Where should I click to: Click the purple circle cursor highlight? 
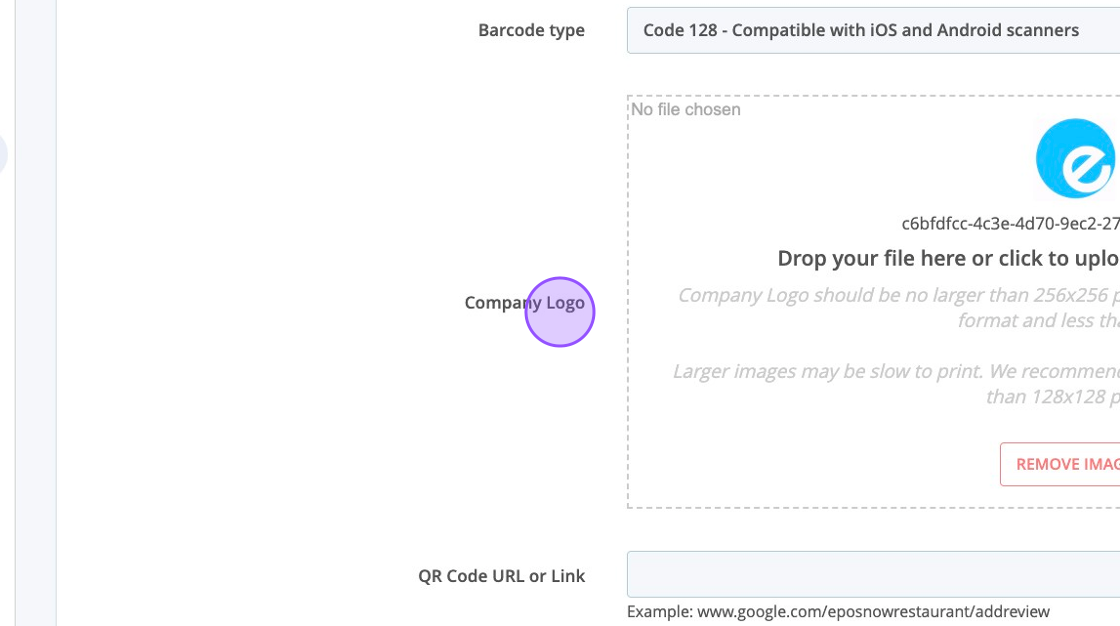pyautogui.click(x=560, y=312)
